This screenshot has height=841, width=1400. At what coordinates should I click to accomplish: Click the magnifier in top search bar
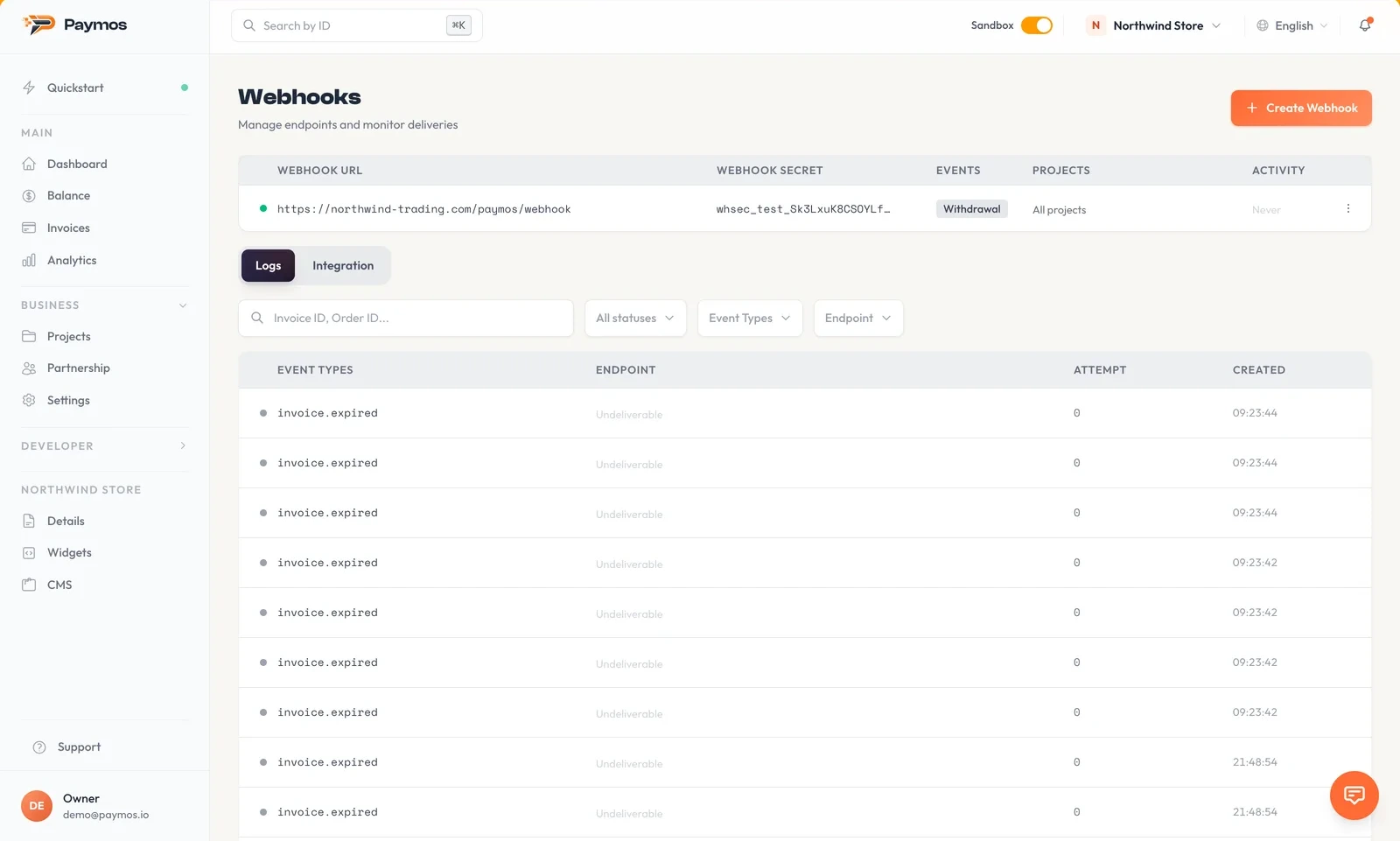(249, 25)
